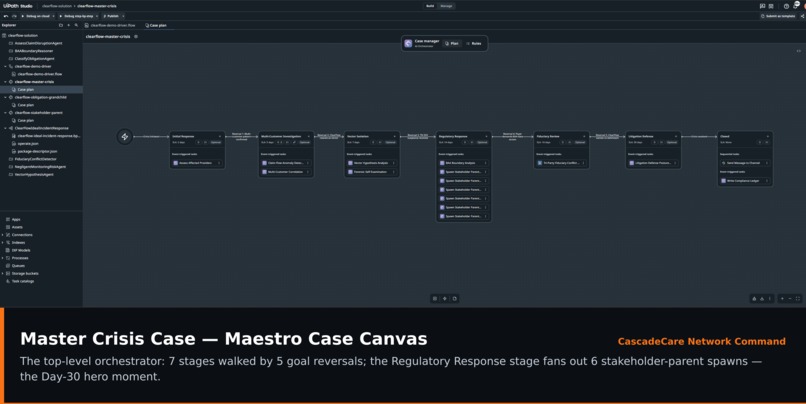The image size is (806, 404).
Task: Click the zoom out minus icon on canvas
Action: [x=790, y=299]
